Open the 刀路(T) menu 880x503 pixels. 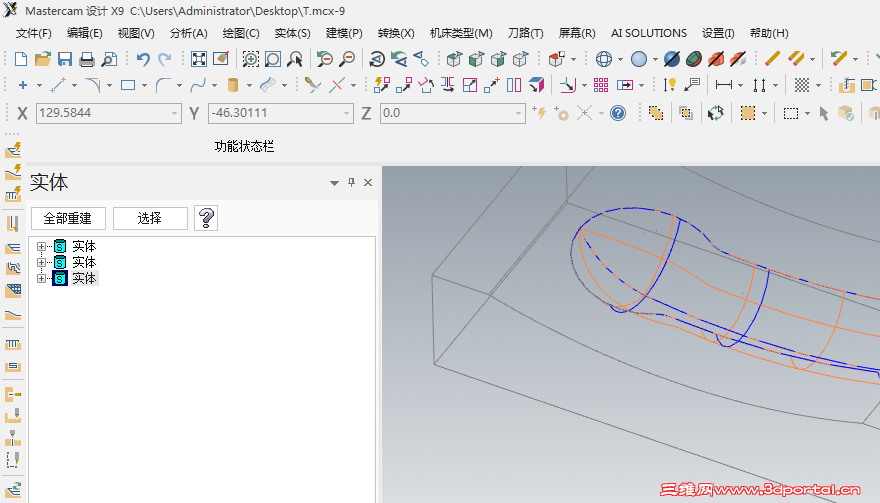525,33
